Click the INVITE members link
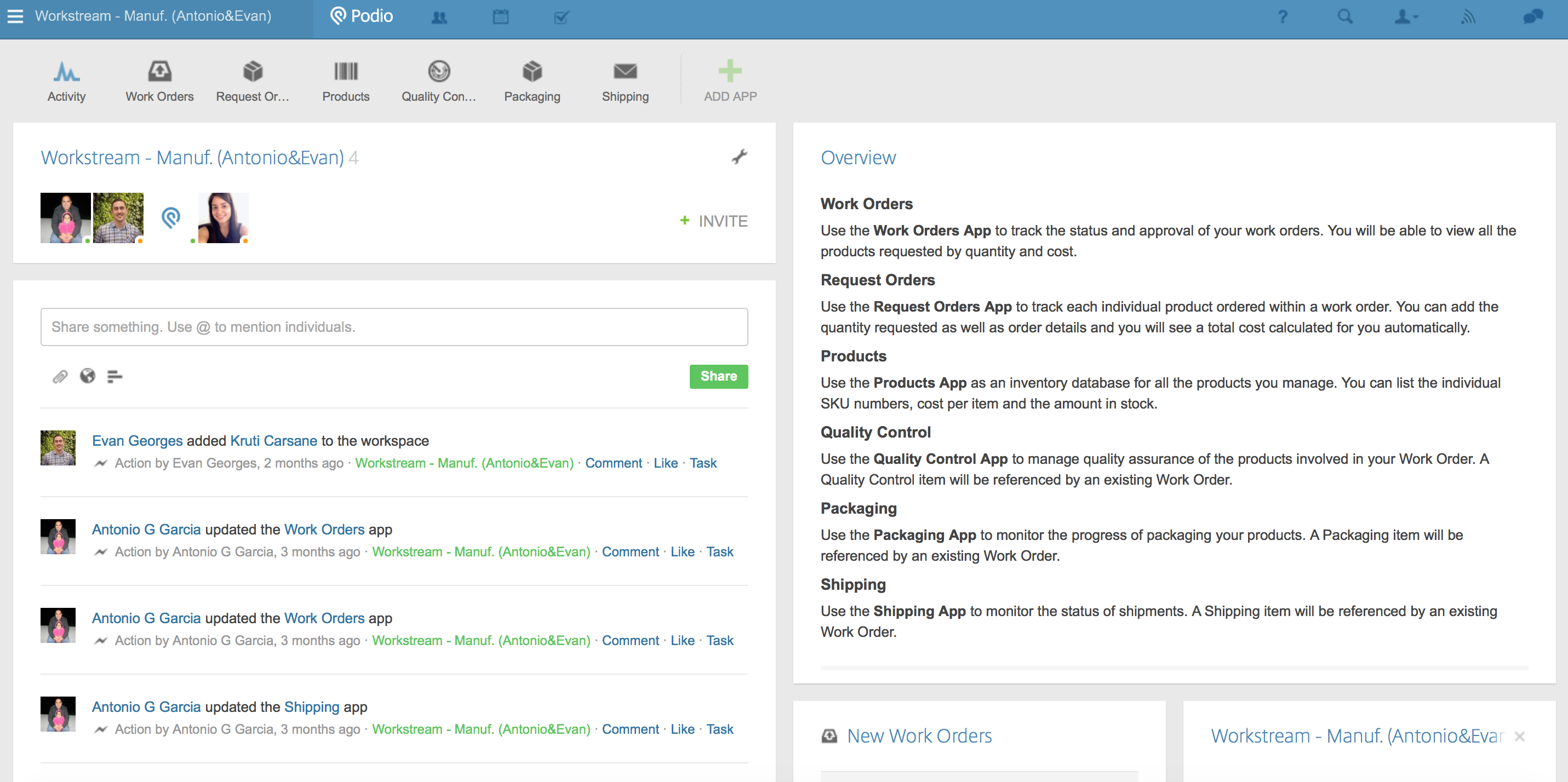1568x782 pixels. click(x=714, y=221)
